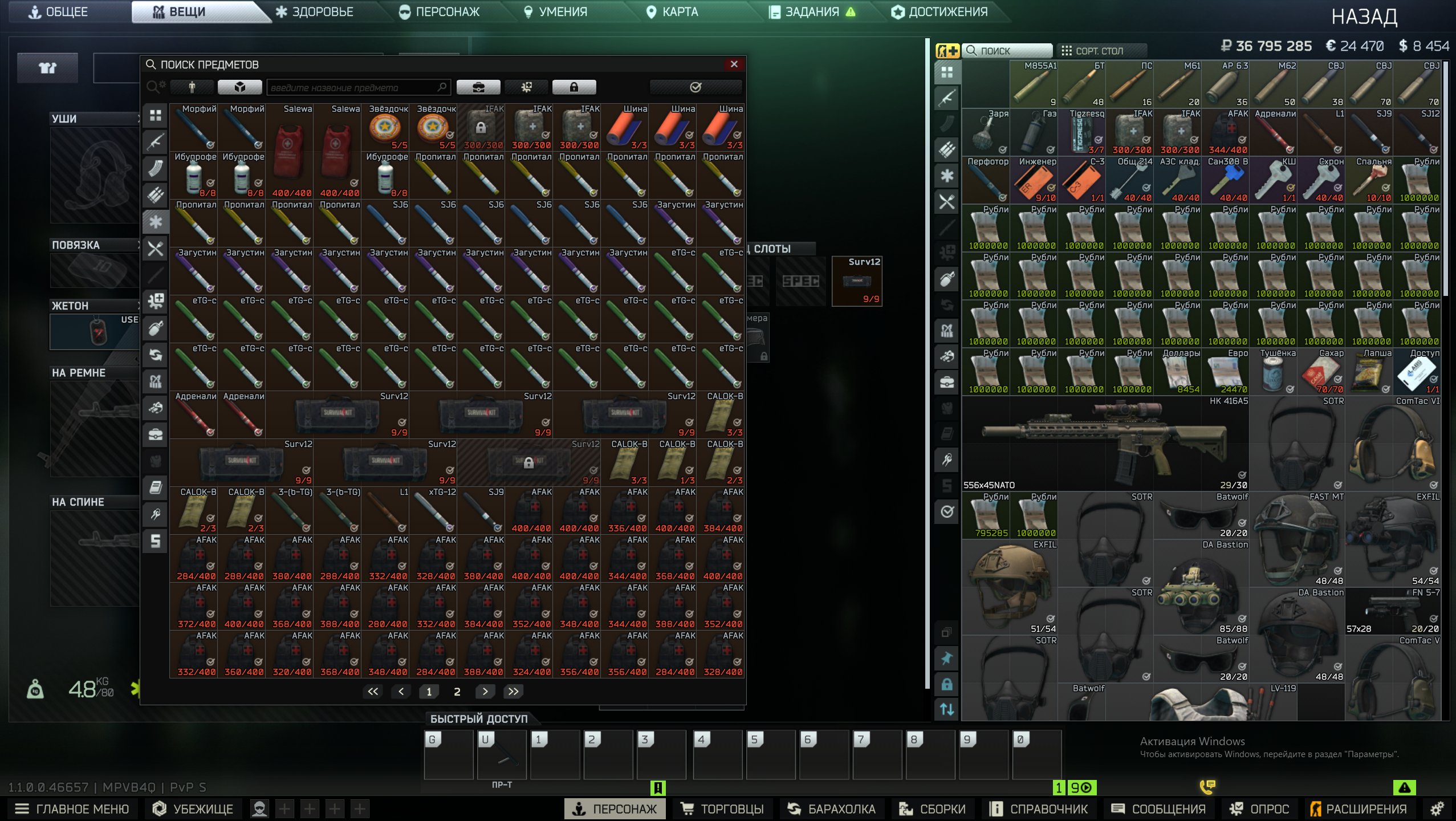Filter stash by ammo rounds icon
This screenshot has height=821, width=1456.
(x=947, y=150)
